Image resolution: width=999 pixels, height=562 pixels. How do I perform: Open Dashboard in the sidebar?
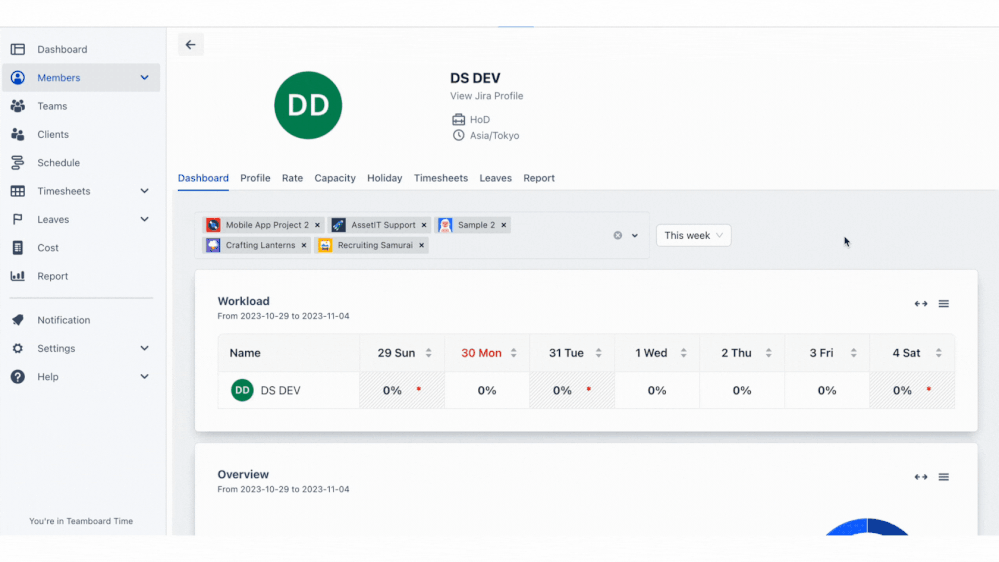[62, 49]
